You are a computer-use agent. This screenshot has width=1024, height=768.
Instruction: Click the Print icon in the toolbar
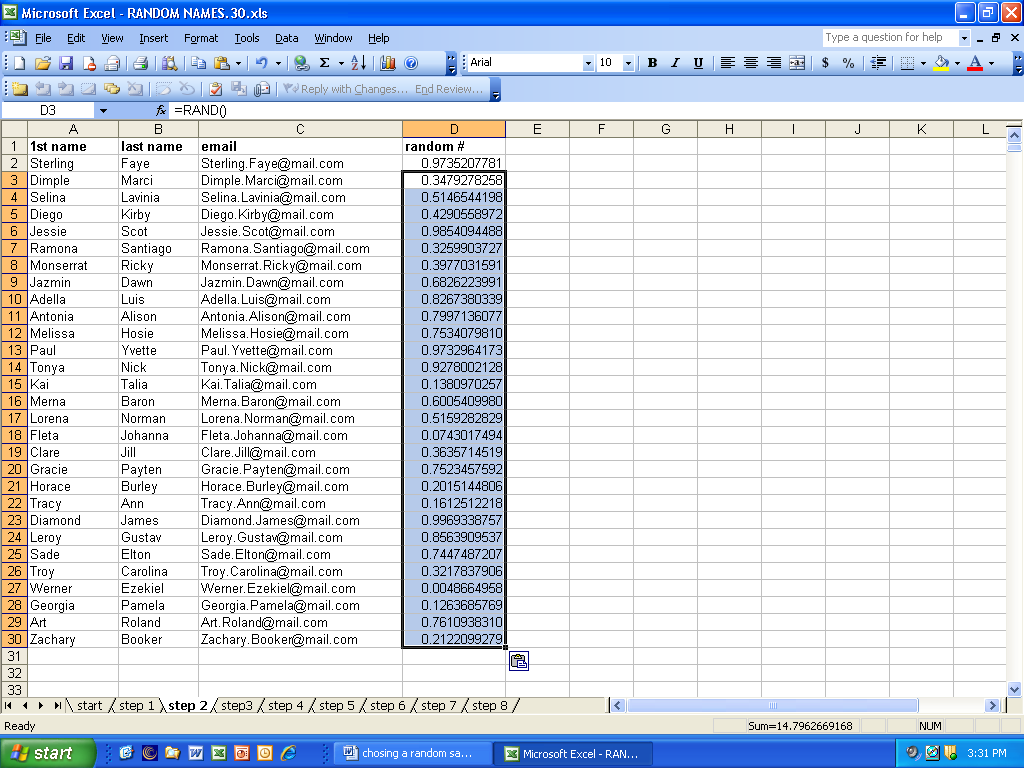coord(140,63)
